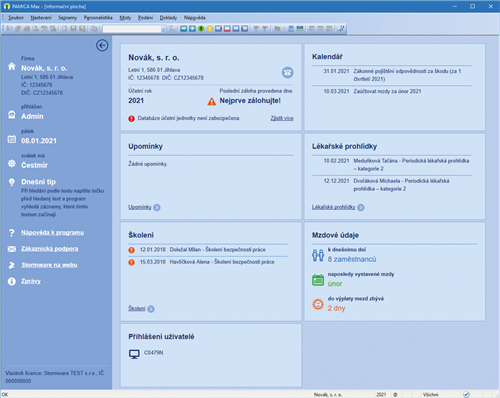Click the '8 zaměstnanců' value

352,259
